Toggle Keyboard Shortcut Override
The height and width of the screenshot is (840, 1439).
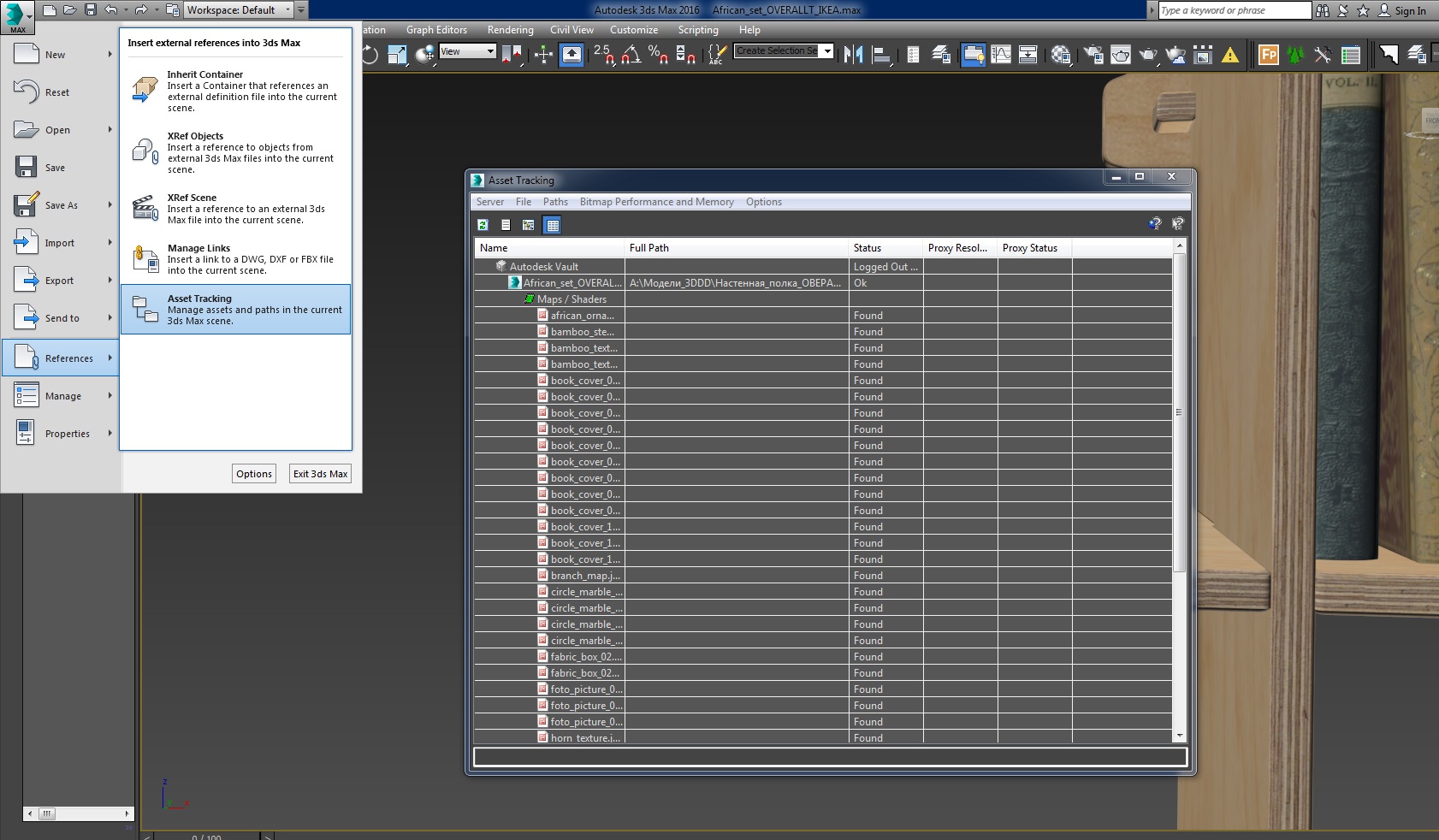[571, 55]
